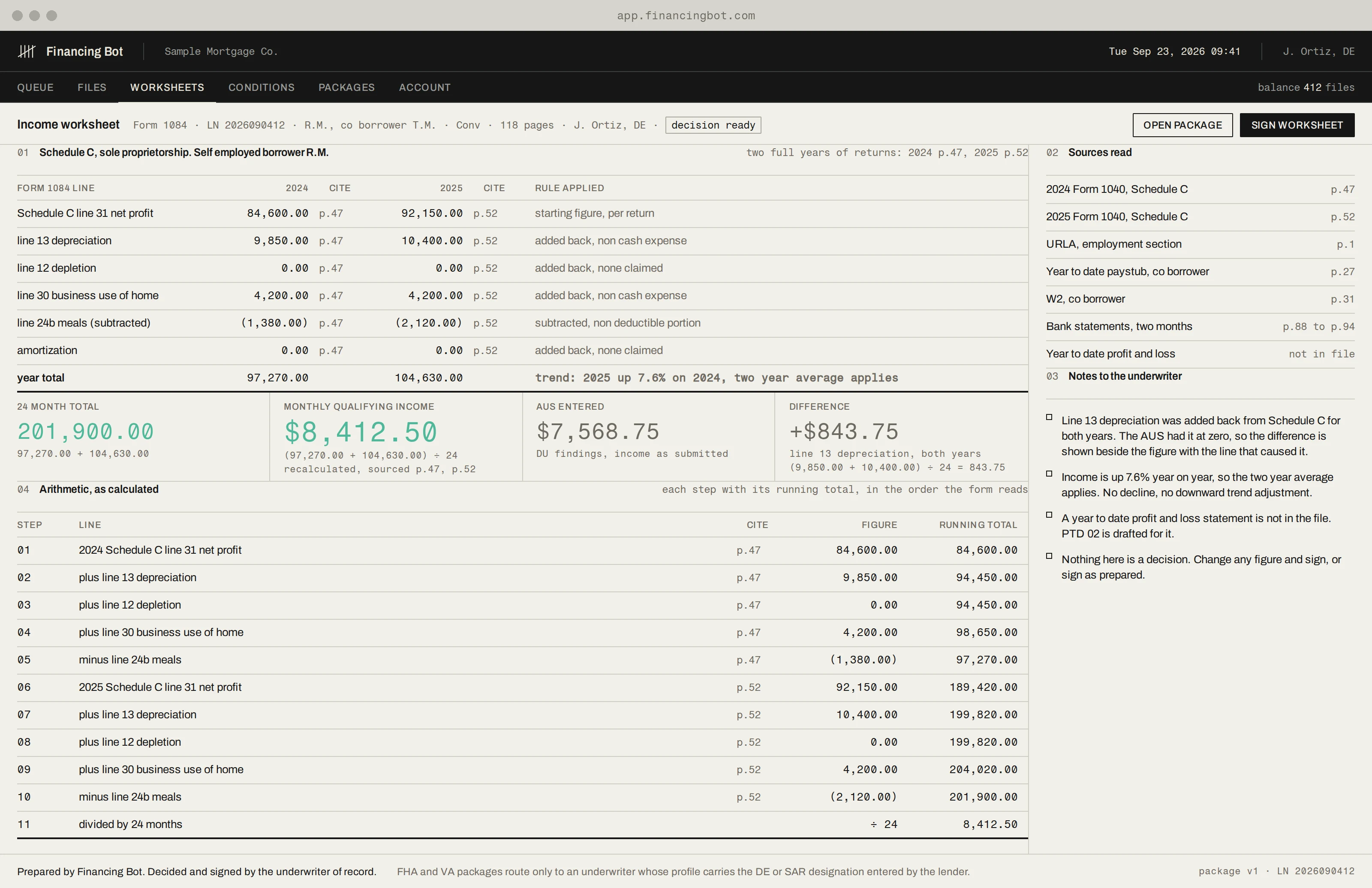This screenshot has width=1372, height=888.
Task: Select Year to date paystub, co borrower row
Action: point(1200,271)
